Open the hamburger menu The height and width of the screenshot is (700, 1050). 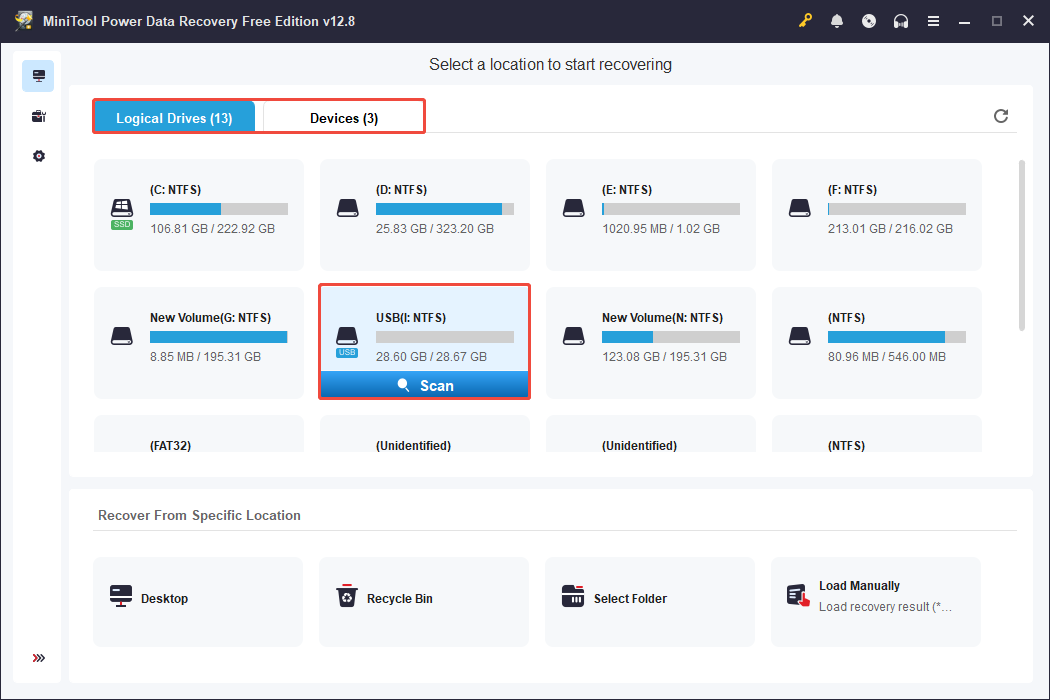pos(933,20)
